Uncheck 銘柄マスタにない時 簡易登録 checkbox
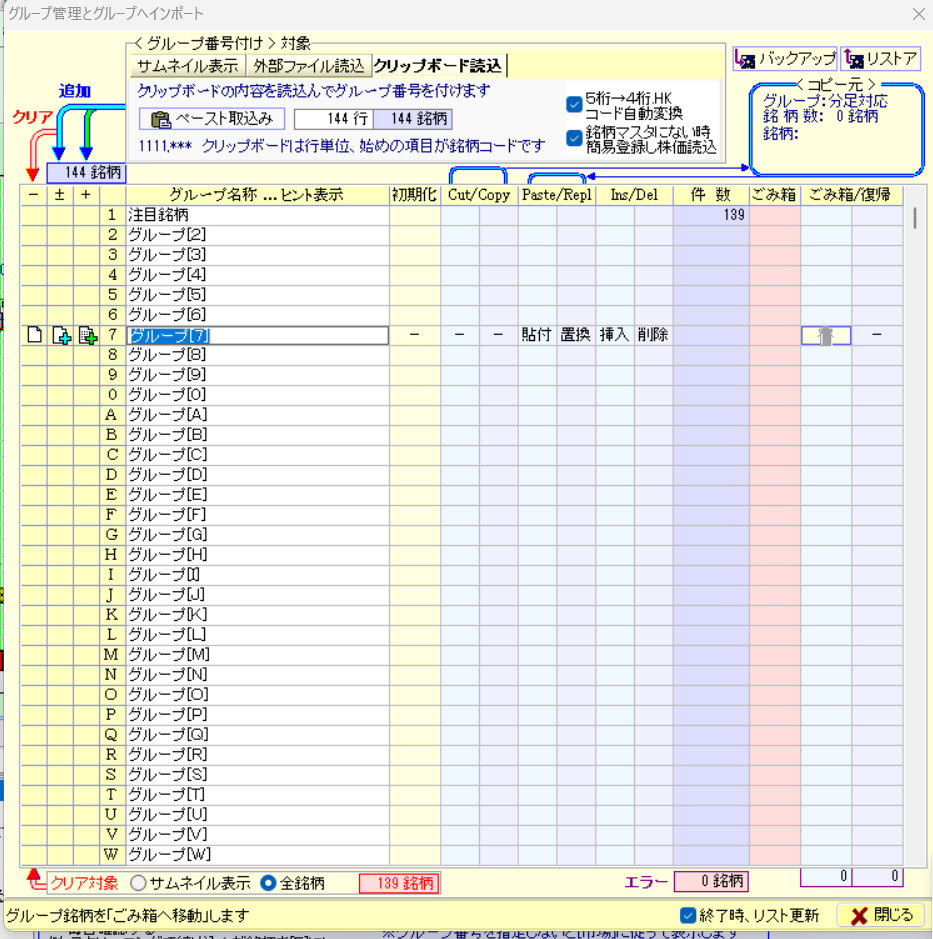The width and height of the screenshot is (933, 939). coord(574,138)
